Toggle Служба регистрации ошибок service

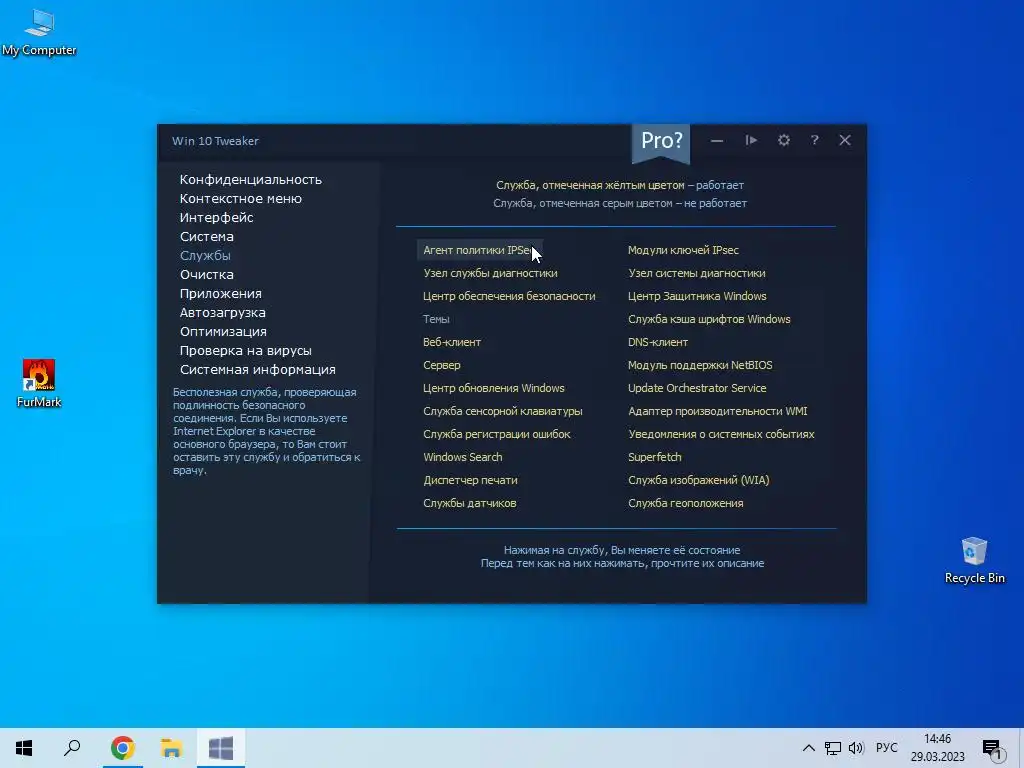497,434
